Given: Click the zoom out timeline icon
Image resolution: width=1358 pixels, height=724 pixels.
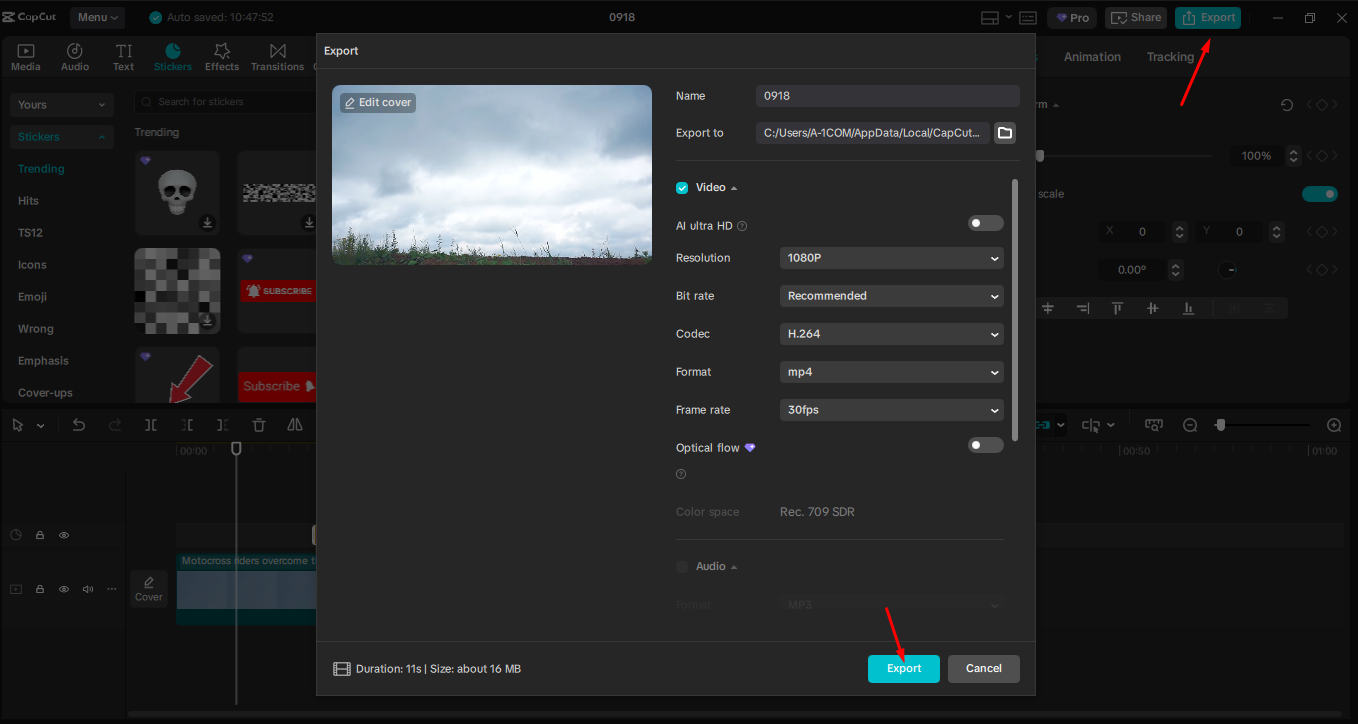Looking at the screenshot, I should 1190,425.
